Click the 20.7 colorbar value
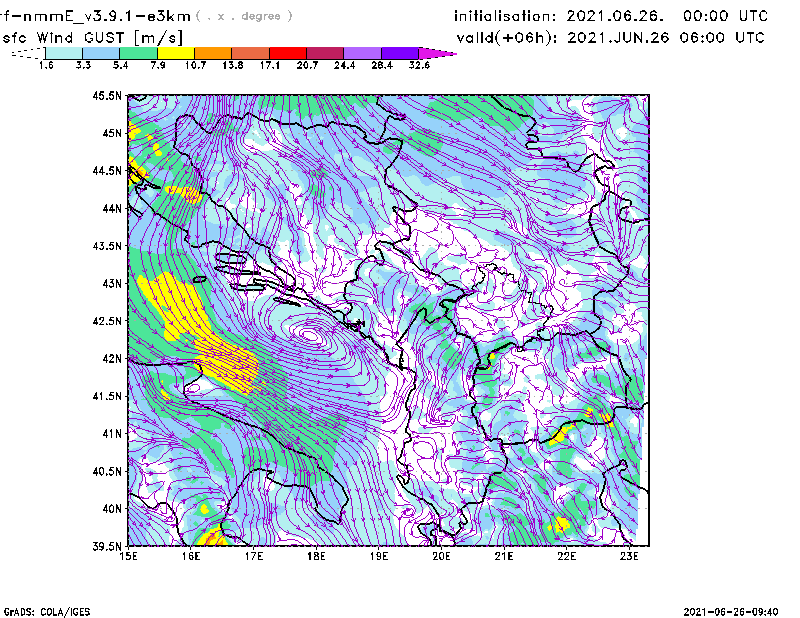This screenshot has width=800, height=618. click(x=307, y=65)
